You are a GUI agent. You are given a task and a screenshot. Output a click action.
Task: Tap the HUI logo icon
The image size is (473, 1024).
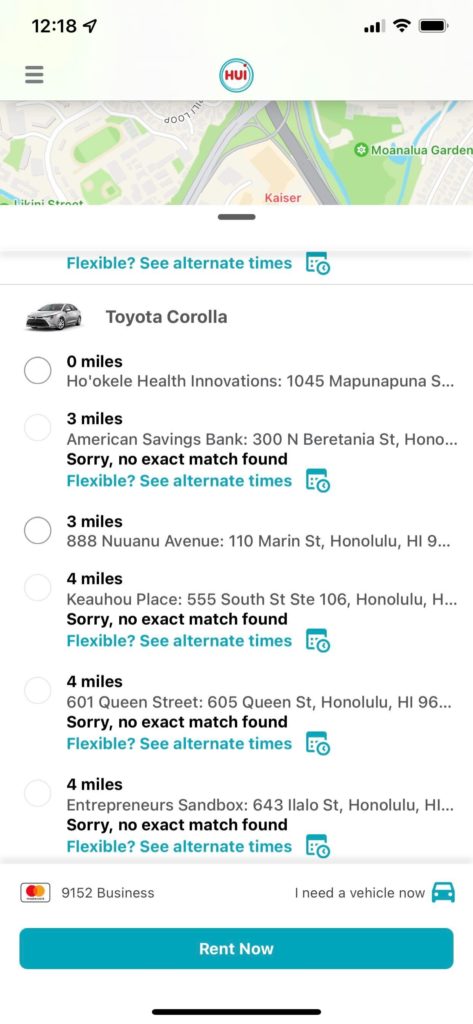[236, 75]
